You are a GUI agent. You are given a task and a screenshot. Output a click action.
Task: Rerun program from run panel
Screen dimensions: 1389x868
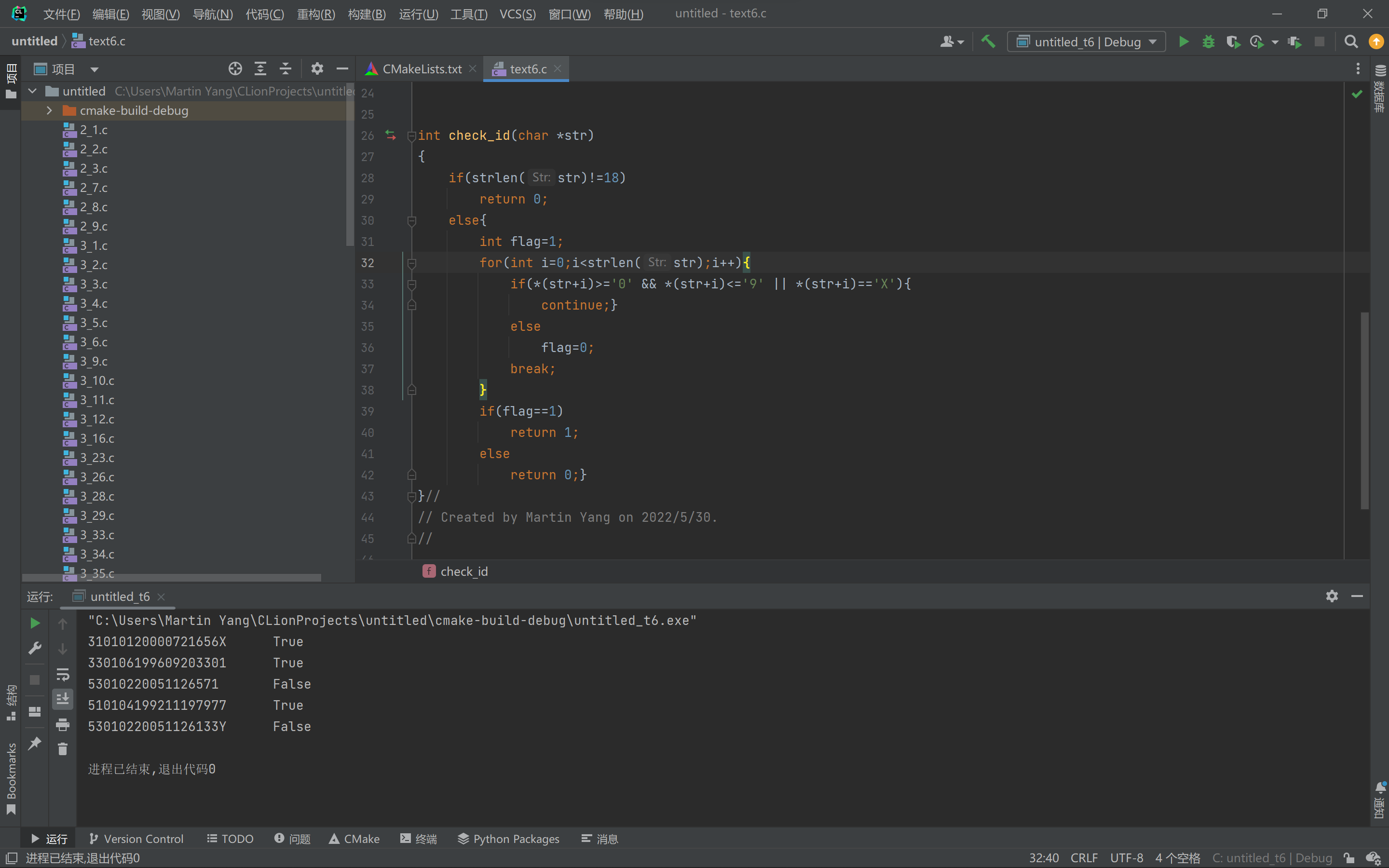(x=34, y=623)
